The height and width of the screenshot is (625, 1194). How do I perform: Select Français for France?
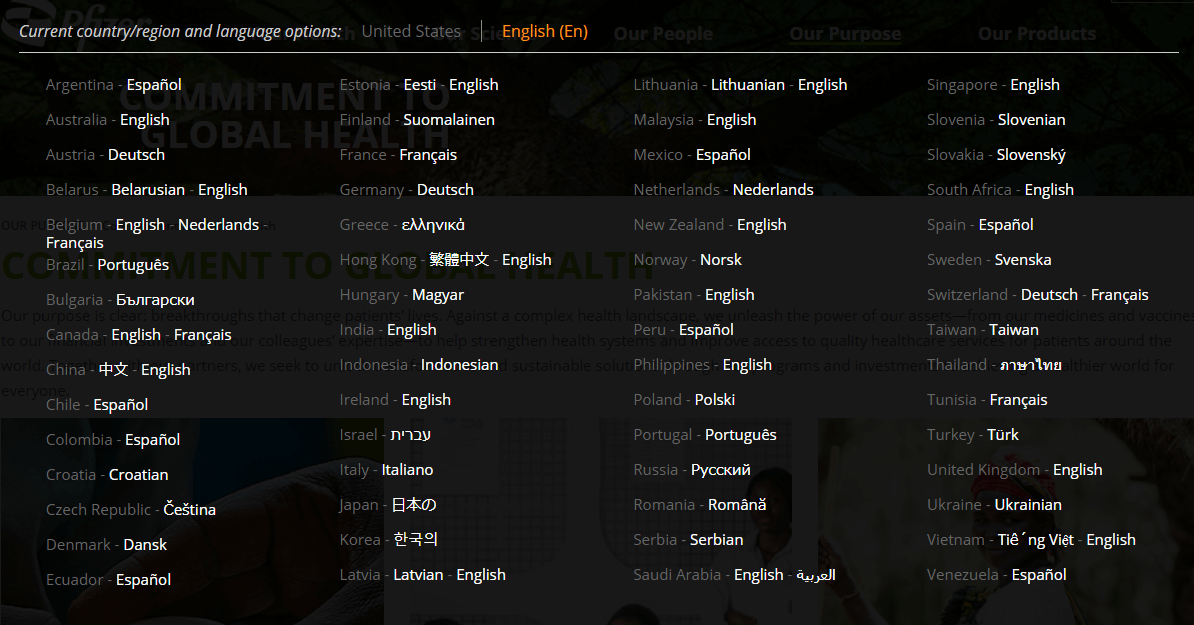coord(428,155)
